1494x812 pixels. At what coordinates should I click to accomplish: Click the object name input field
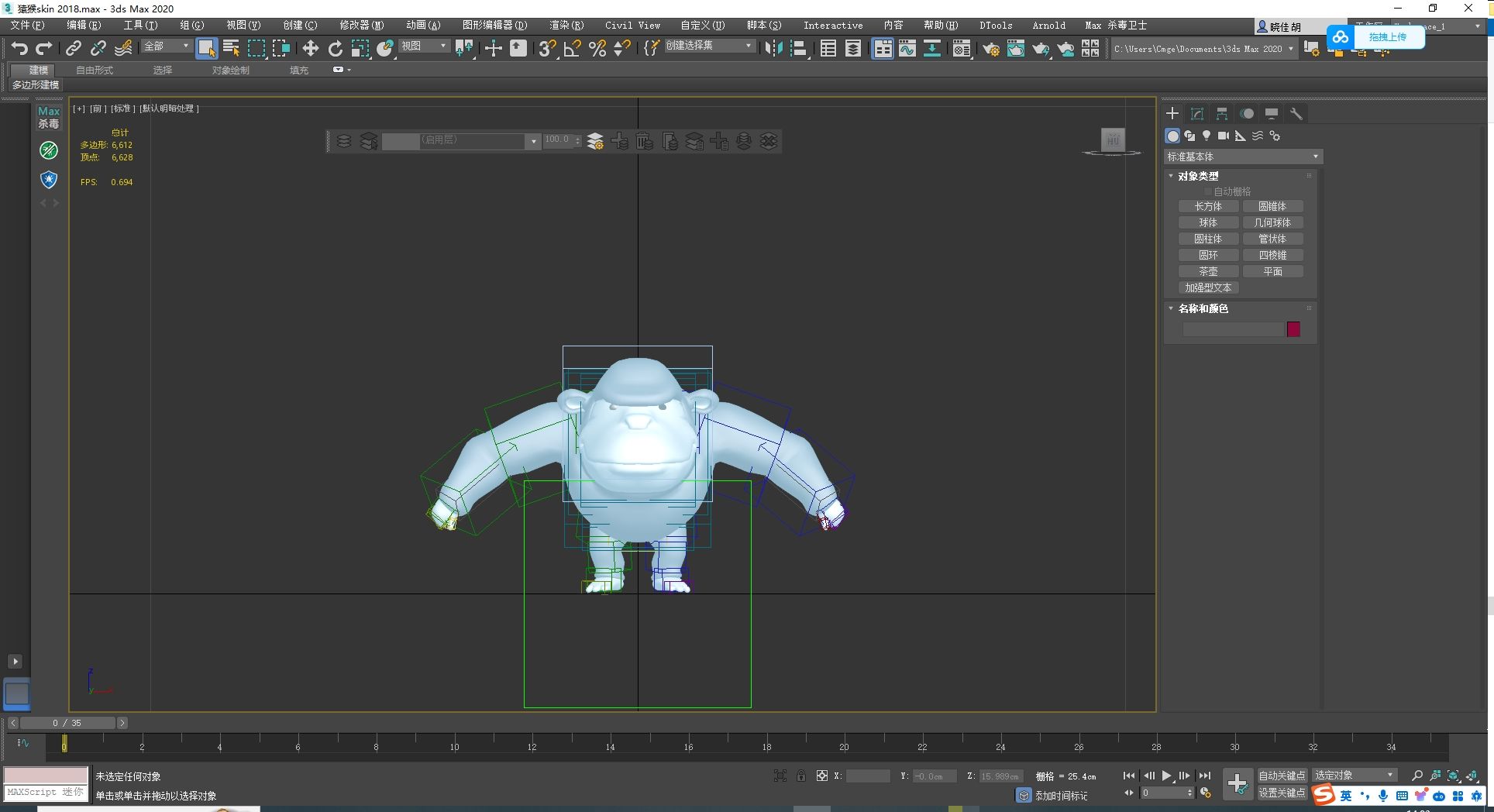[x=1233, y=329]
